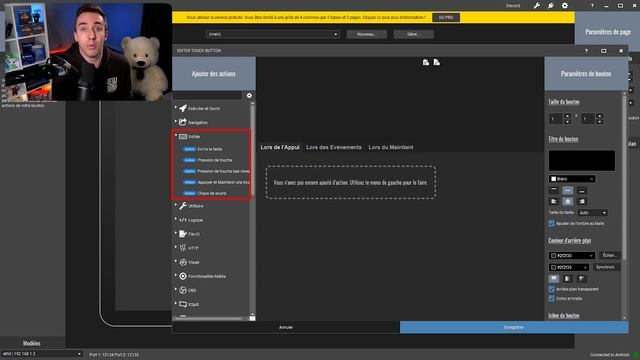Collapse the Entrée category
Screen dimensions: 640x360
click(x=176, y=136)
